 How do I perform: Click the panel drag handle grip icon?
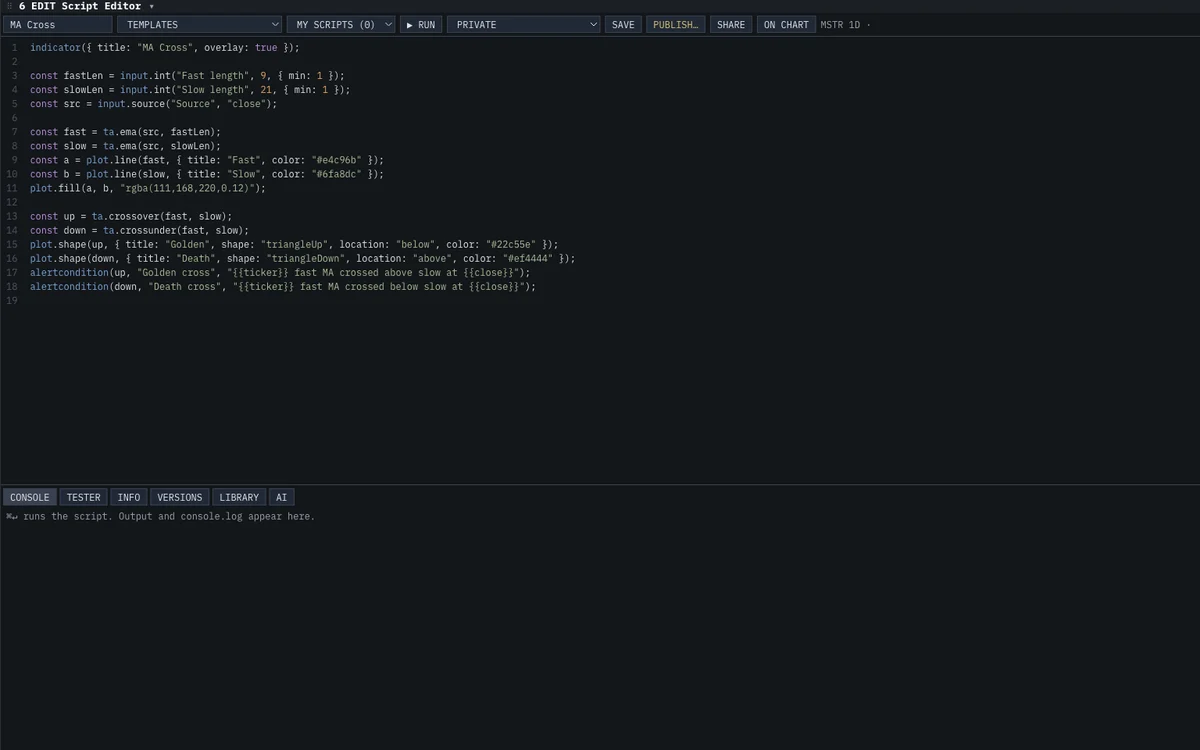pyautogui.click(x=10, y=6)
